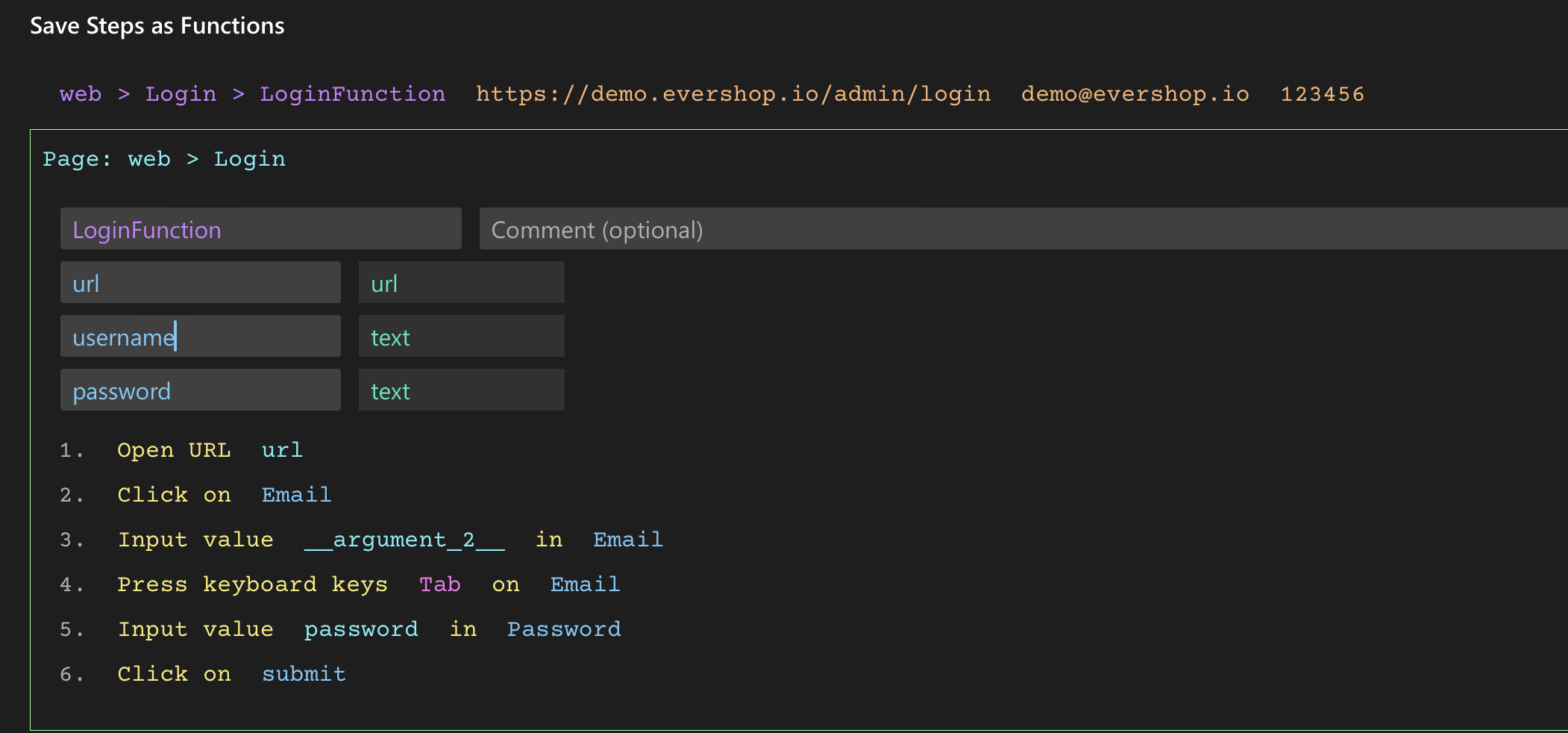Click the demo.evershop.io login URL in header
This screenshot has width=1568, height=733.
733,94
